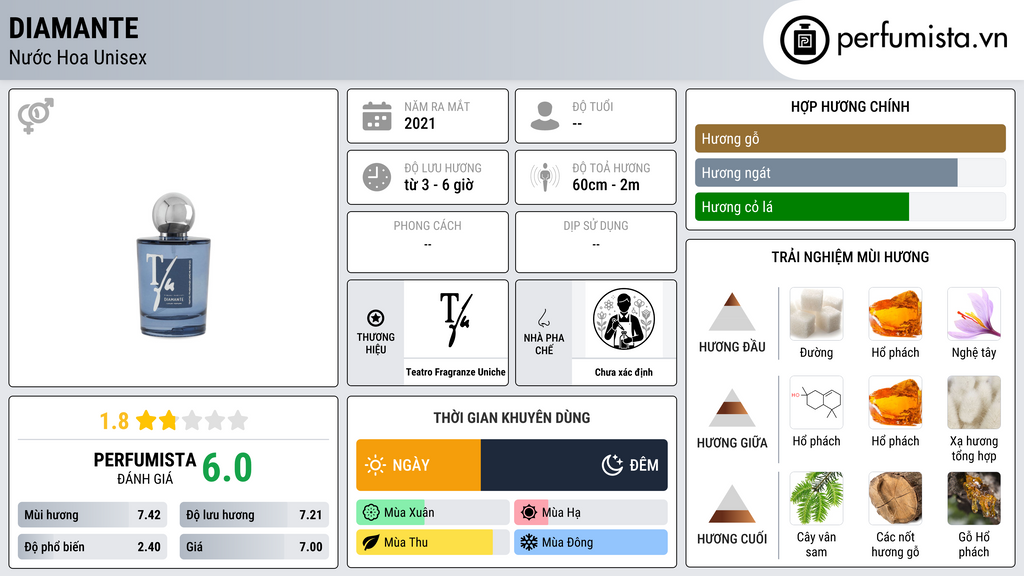The height and width of the screenshot is (576, 1024).
Task: Select the Các nốt hương gỗ wood image
Action: 895,498
